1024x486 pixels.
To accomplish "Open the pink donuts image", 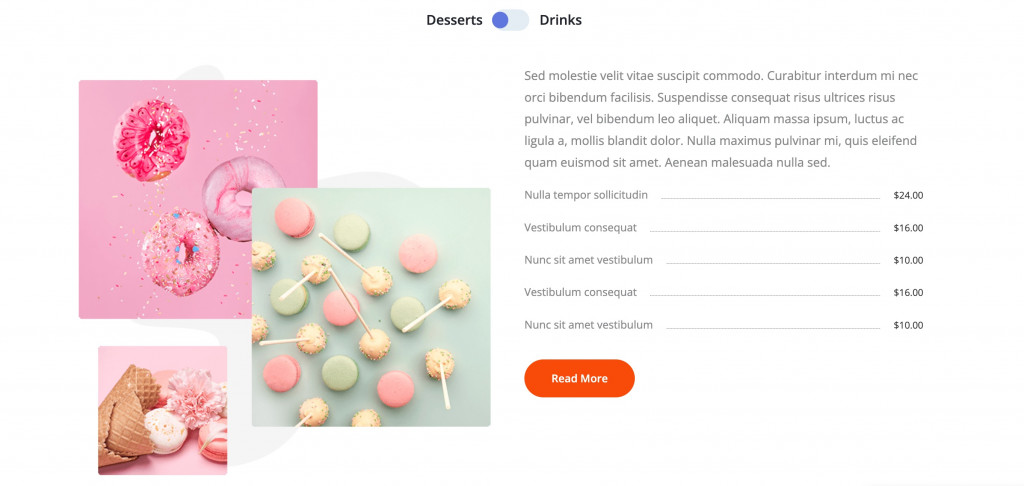I will [x=198, y=199].
